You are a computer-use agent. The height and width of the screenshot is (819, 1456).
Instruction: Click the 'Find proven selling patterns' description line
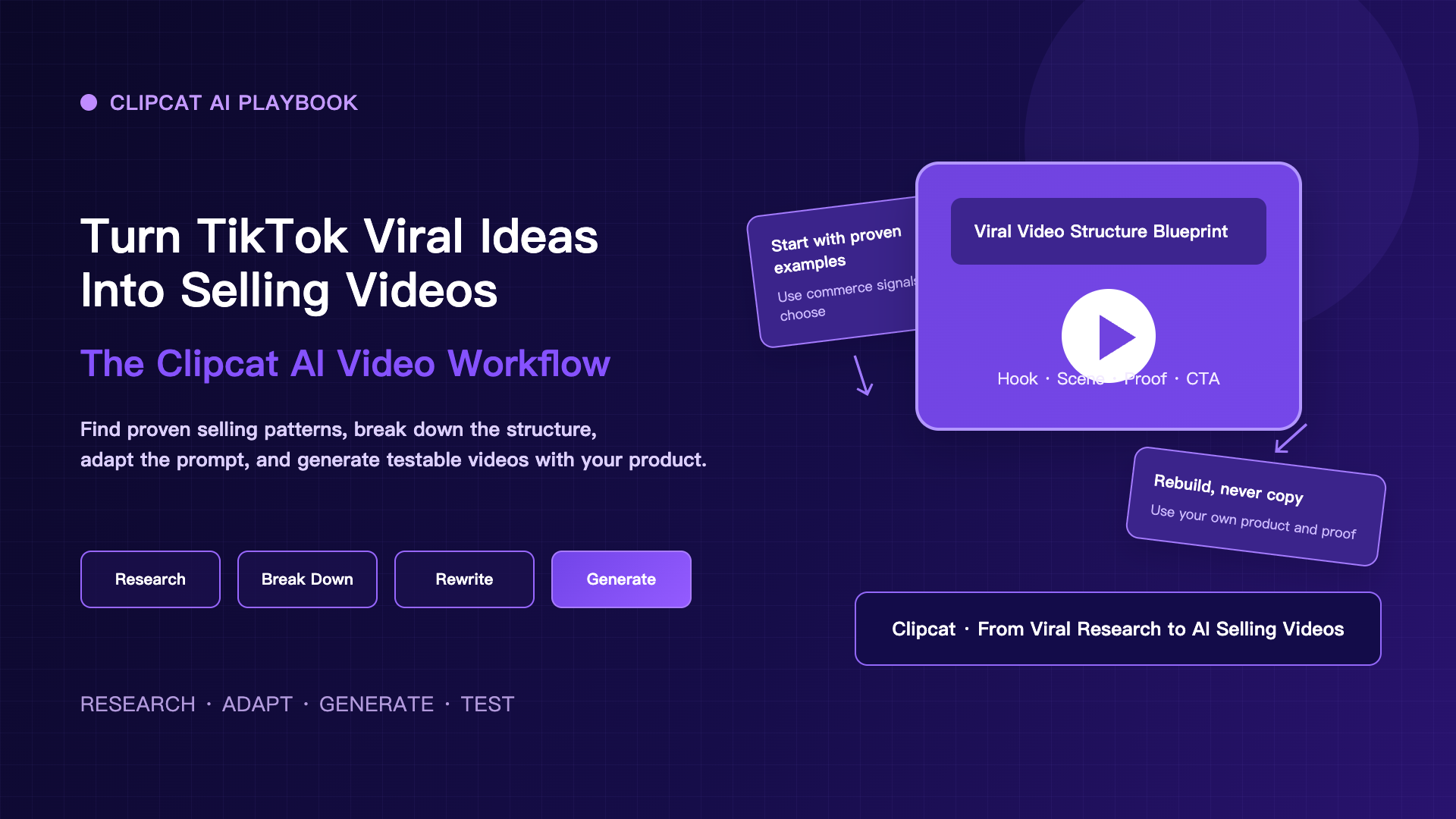[338, 430]
